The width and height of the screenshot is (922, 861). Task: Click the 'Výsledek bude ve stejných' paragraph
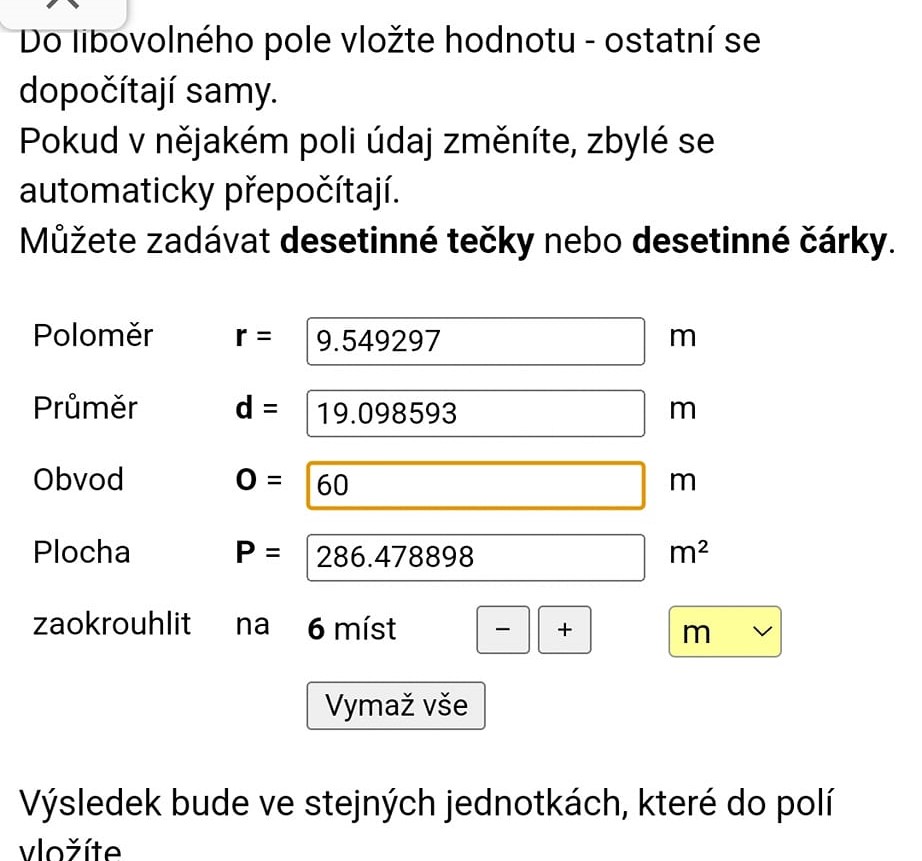(428, 802)
